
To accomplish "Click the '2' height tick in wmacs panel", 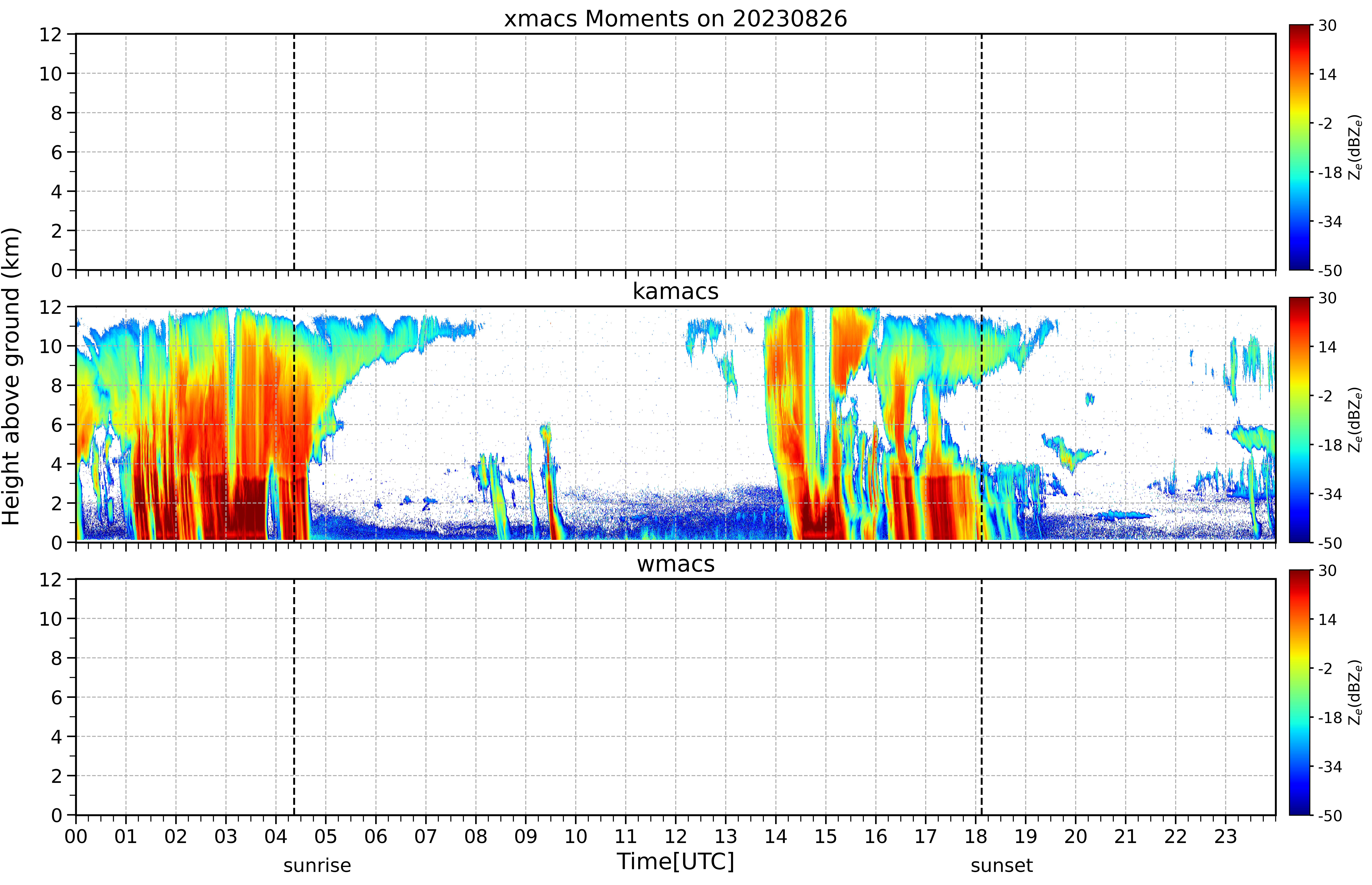I will 56,776.
